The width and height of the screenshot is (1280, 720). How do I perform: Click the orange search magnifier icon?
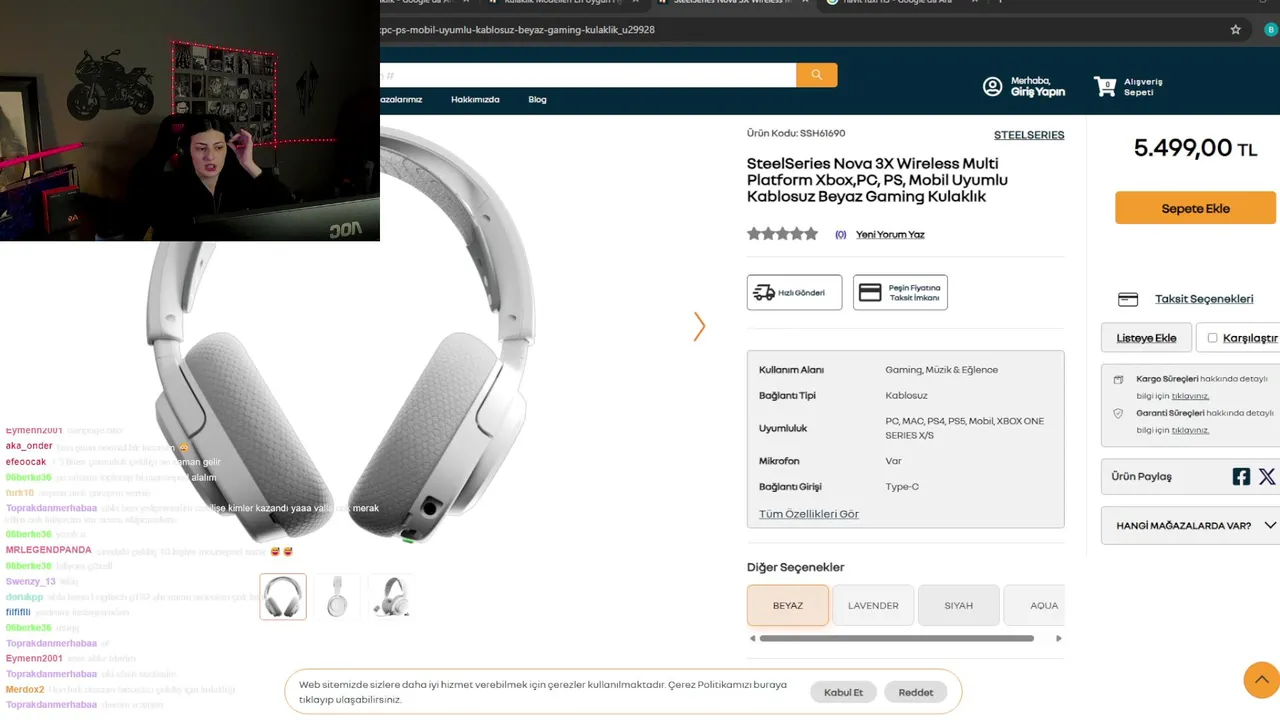817,75
